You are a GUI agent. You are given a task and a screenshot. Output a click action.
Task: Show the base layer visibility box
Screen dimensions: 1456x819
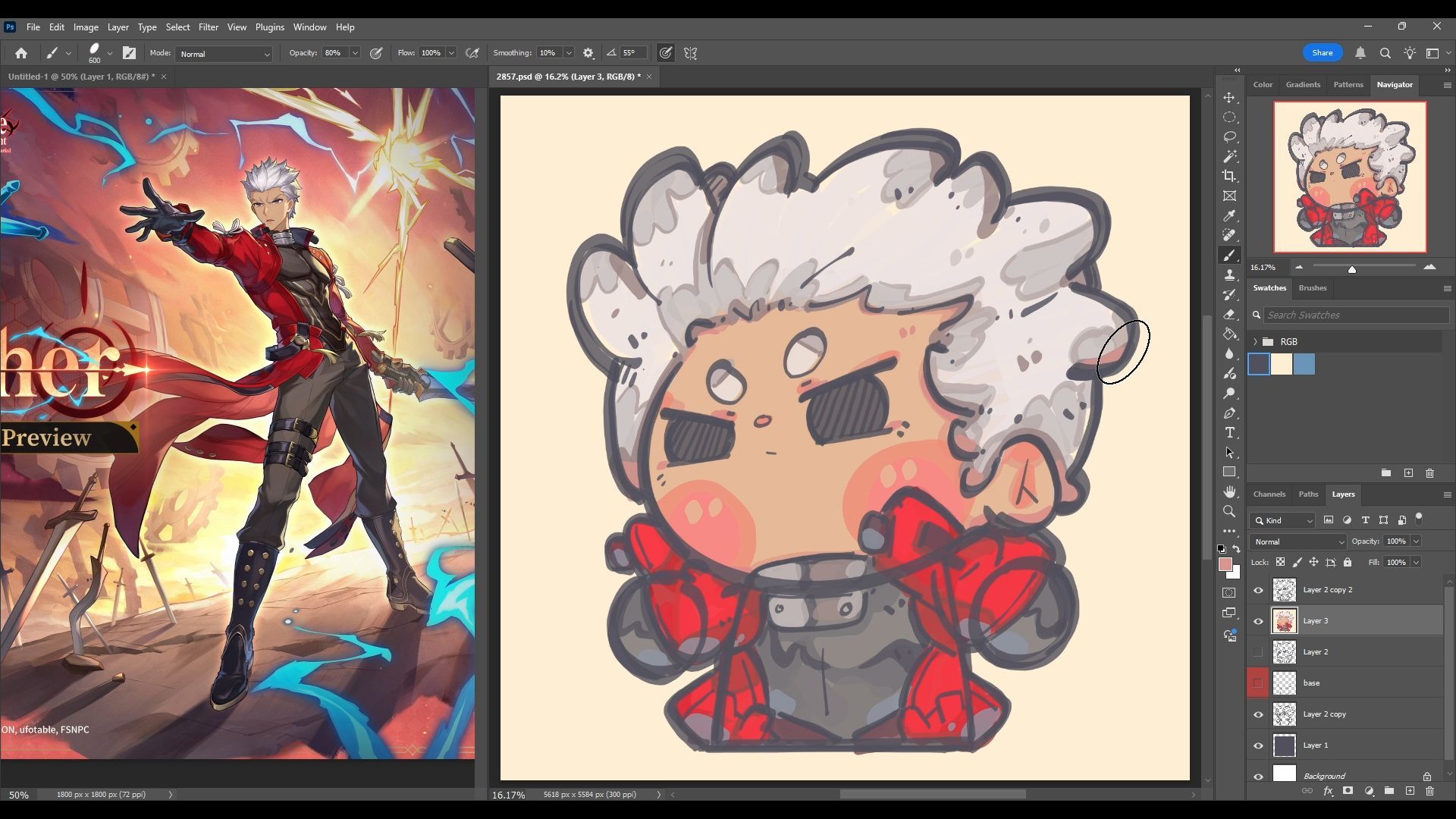(1258, 683)
